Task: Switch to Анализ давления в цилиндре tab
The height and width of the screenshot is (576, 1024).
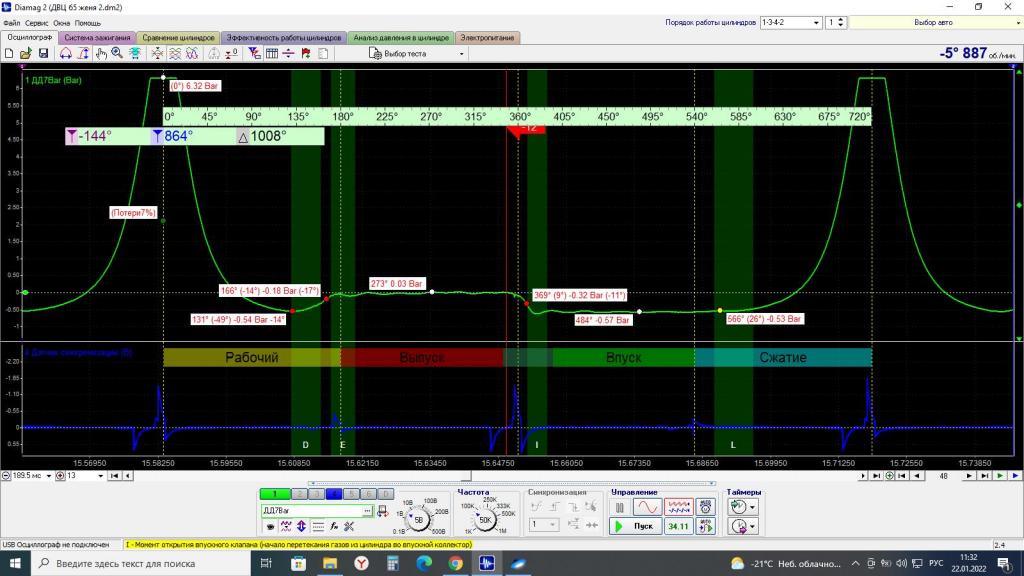Action: pyautogui.click(x=401, y=38)
